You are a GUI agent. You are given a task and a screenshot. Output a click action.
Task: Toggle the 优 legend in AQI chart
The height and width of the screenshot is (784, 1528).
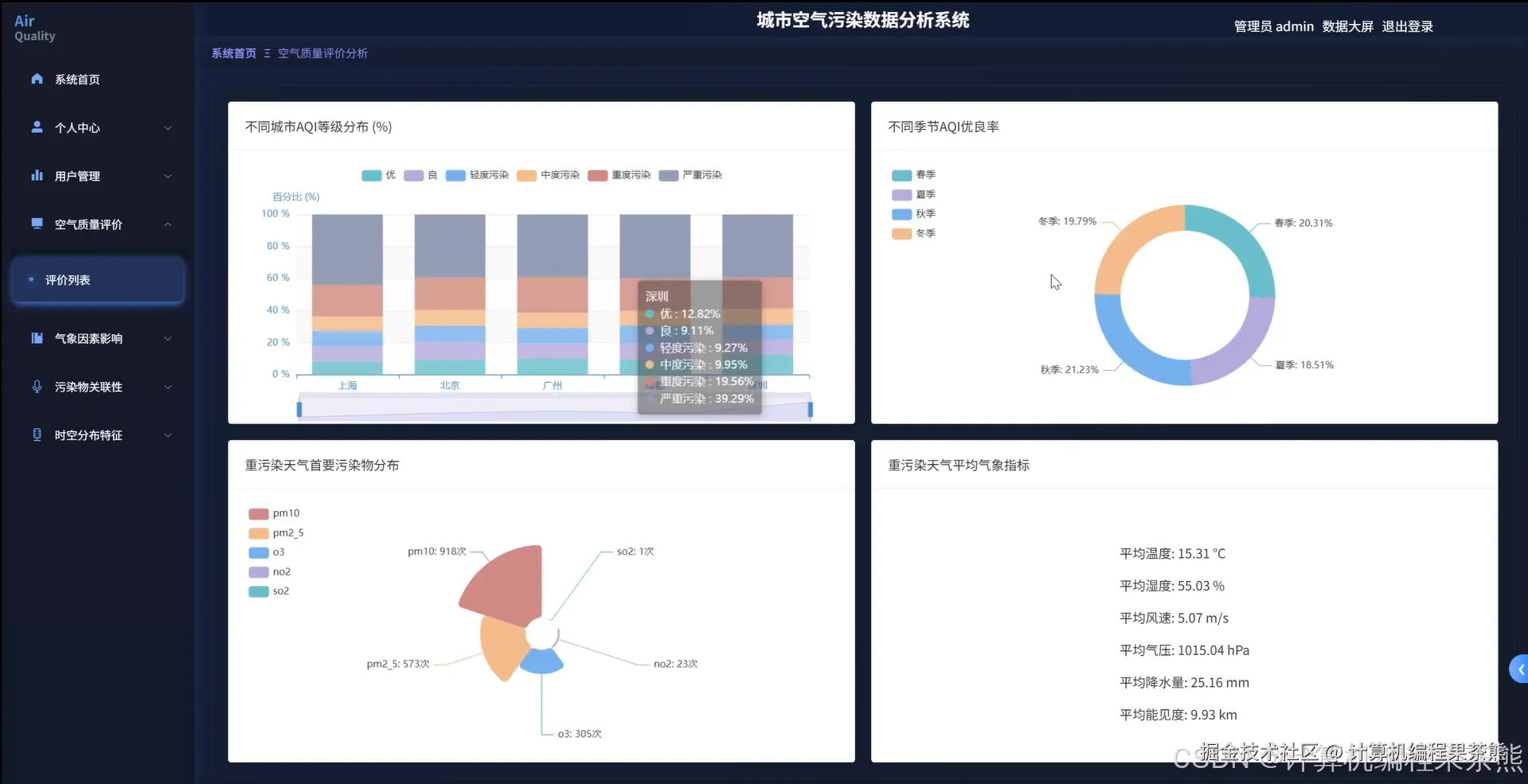coord(378,175)
